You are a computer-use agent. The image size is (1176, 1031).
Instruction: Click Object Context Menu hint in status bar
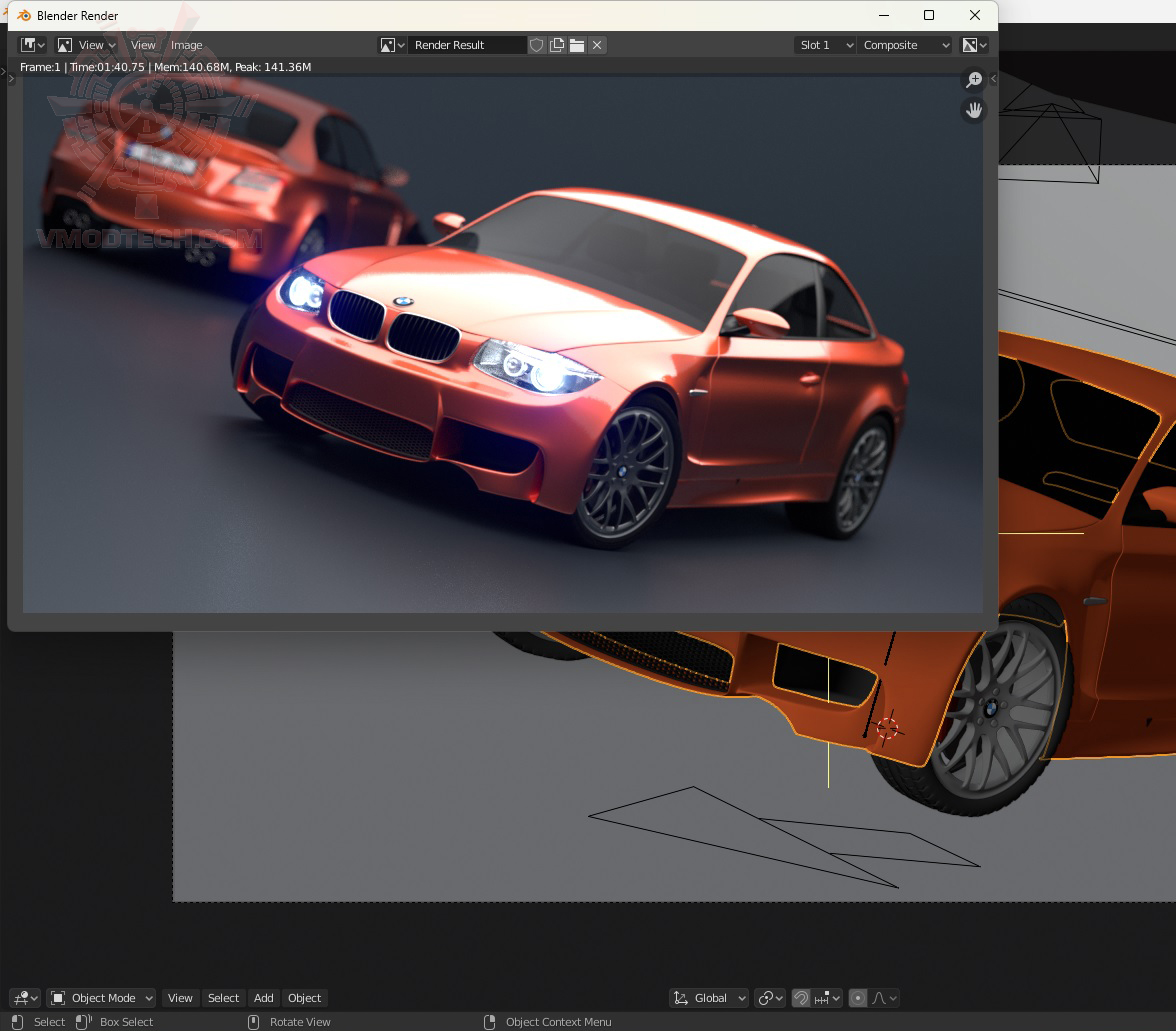[548, 1022]
